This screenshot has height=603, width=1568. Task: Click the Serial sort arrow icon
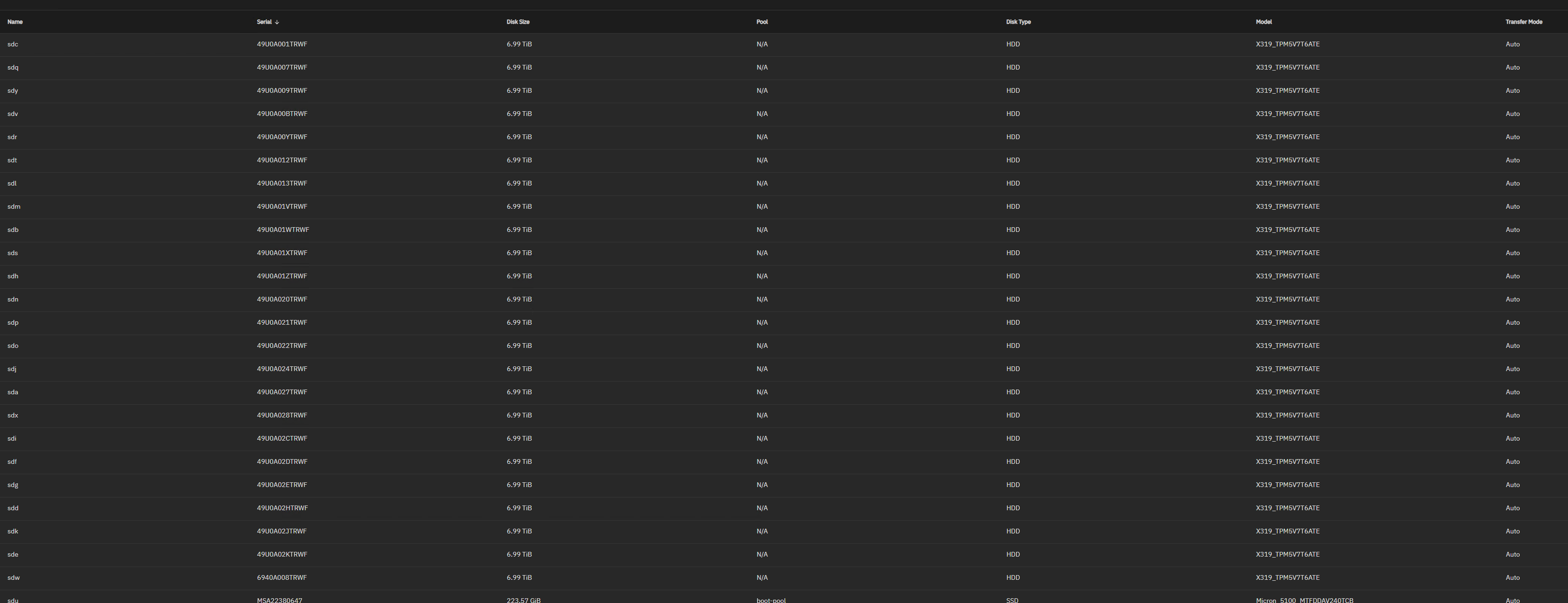pyautogui.click(x=277, y=22)
